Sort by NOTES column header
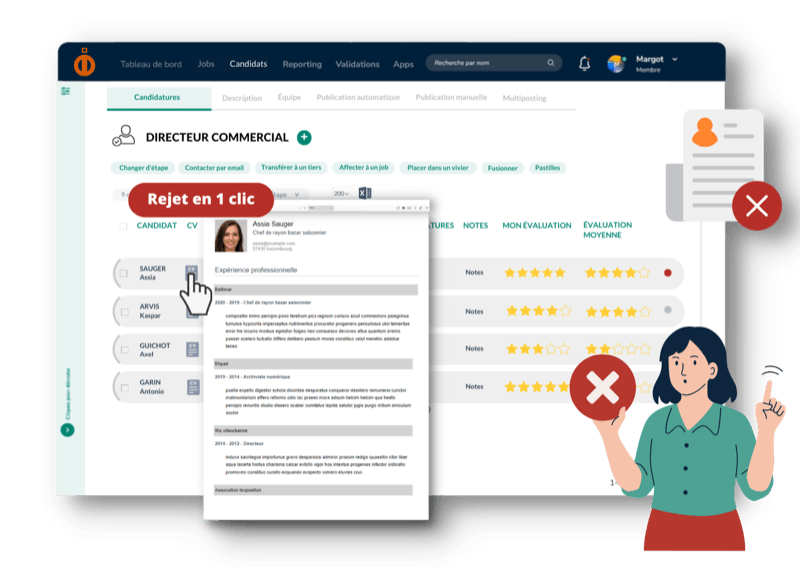 (476, 226)
